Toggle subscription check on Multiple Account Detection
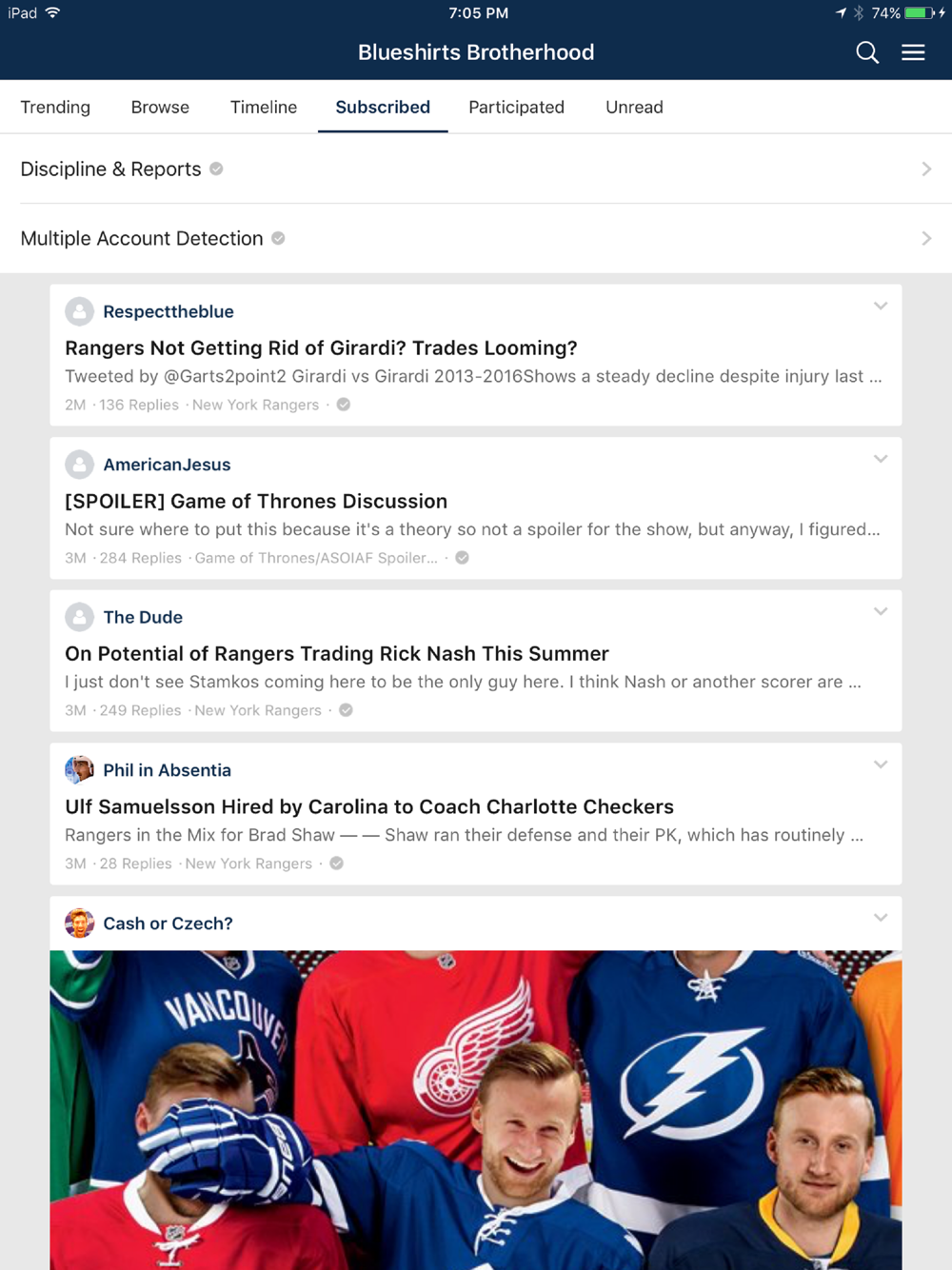The image size is (952, 1270). pos(278,238)
